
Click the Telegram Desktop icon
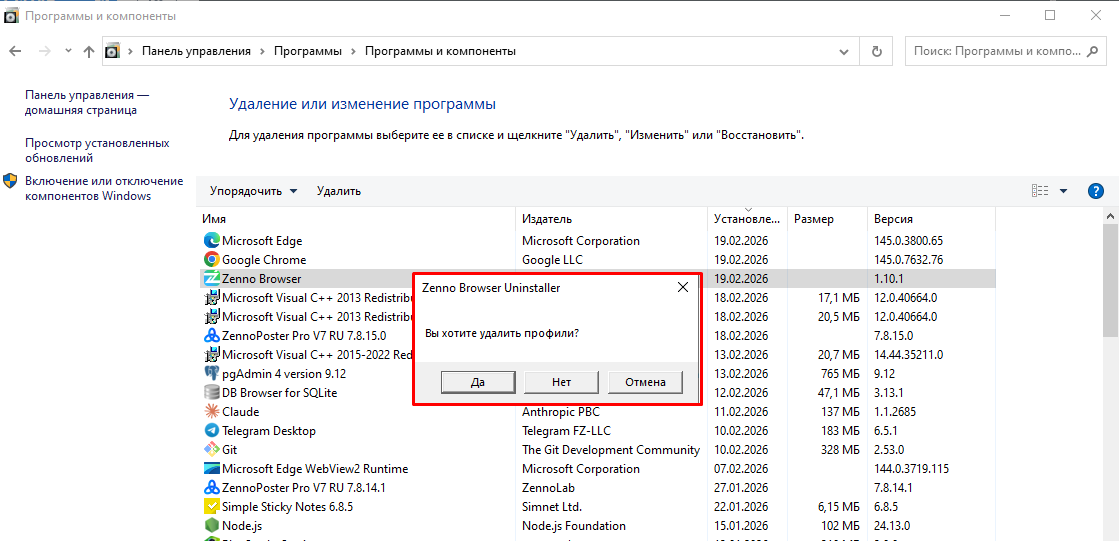pos(211,431)
